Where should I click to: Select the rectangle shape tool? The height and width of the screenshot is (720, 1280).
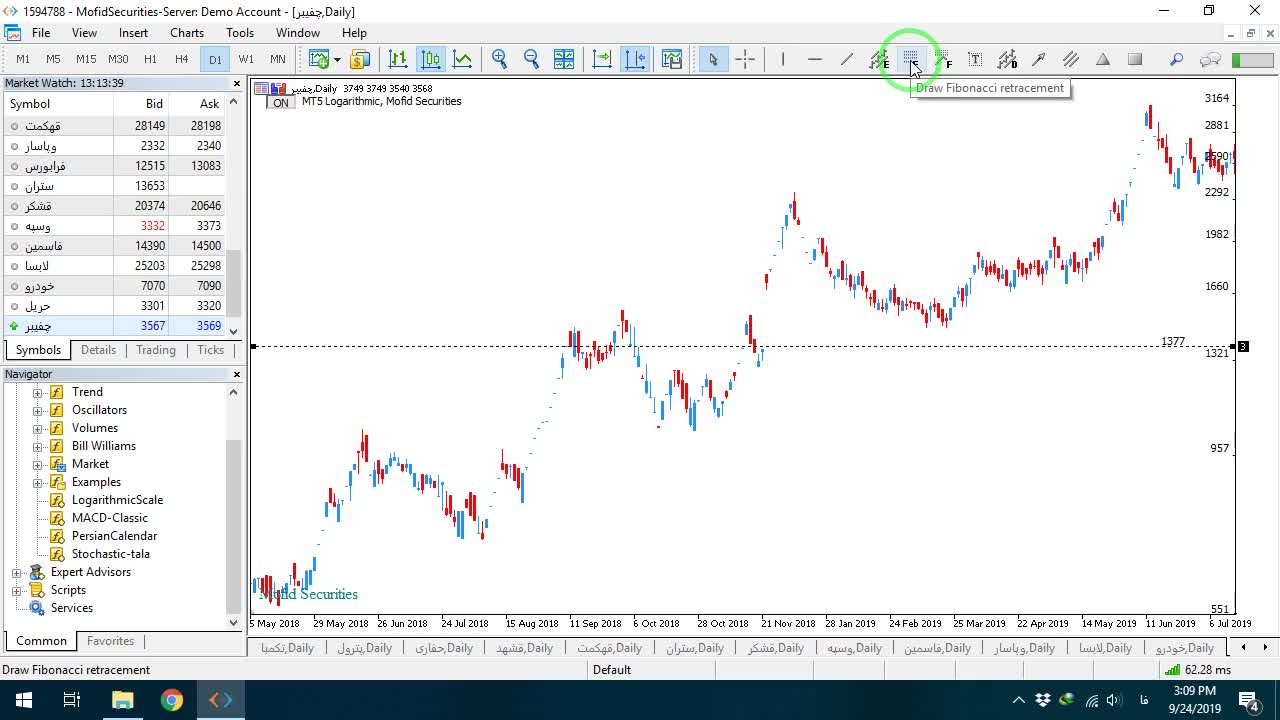(1135, 59)
